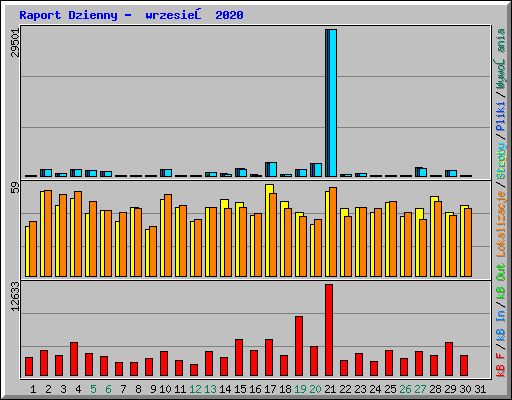Viewport: 512px width, 400px height.
Task: Click x-axis day label 12
Action: [x=195, y=389]
